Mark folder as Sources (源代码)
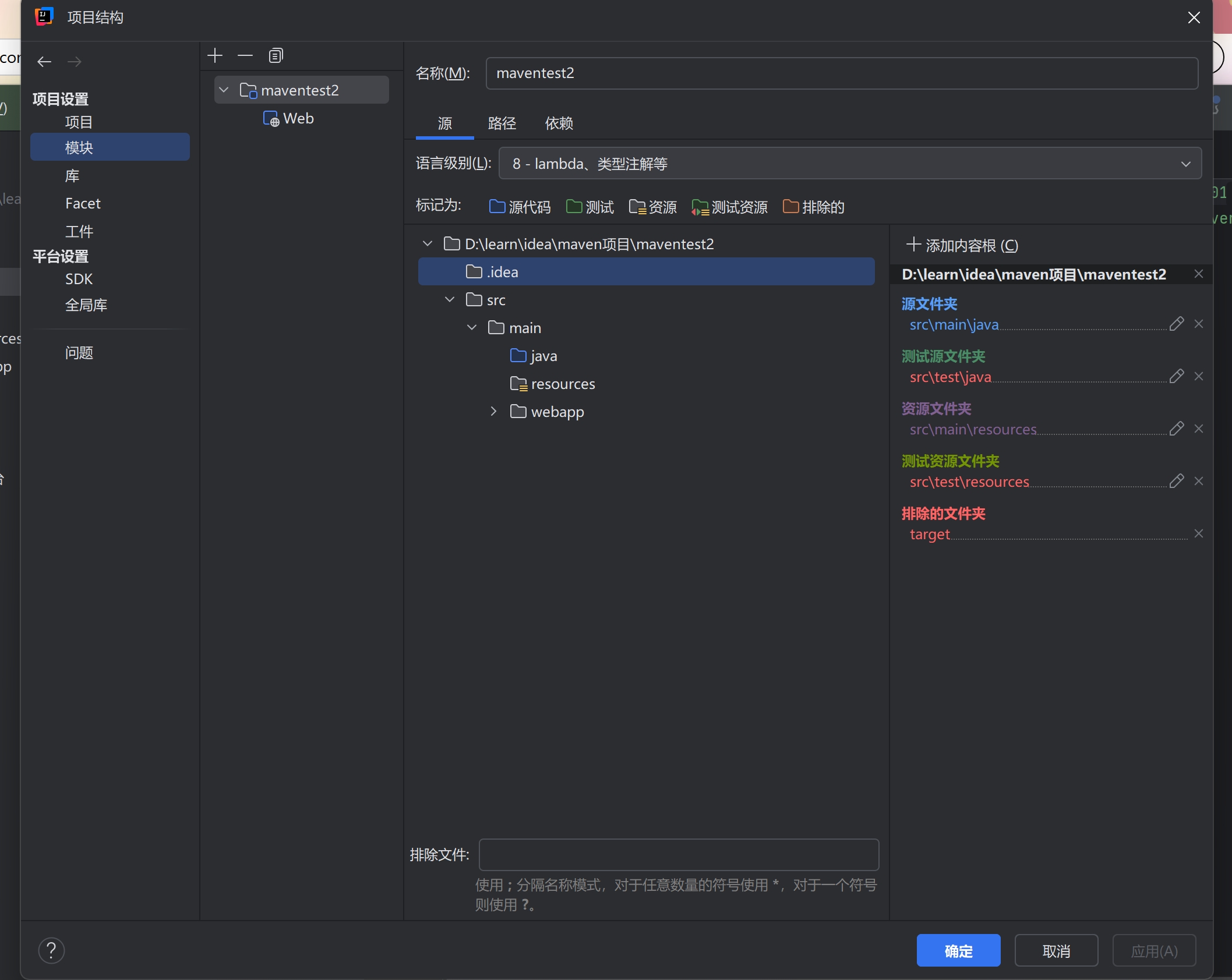This screenshot has width=1232, height=980. [520, 207]
